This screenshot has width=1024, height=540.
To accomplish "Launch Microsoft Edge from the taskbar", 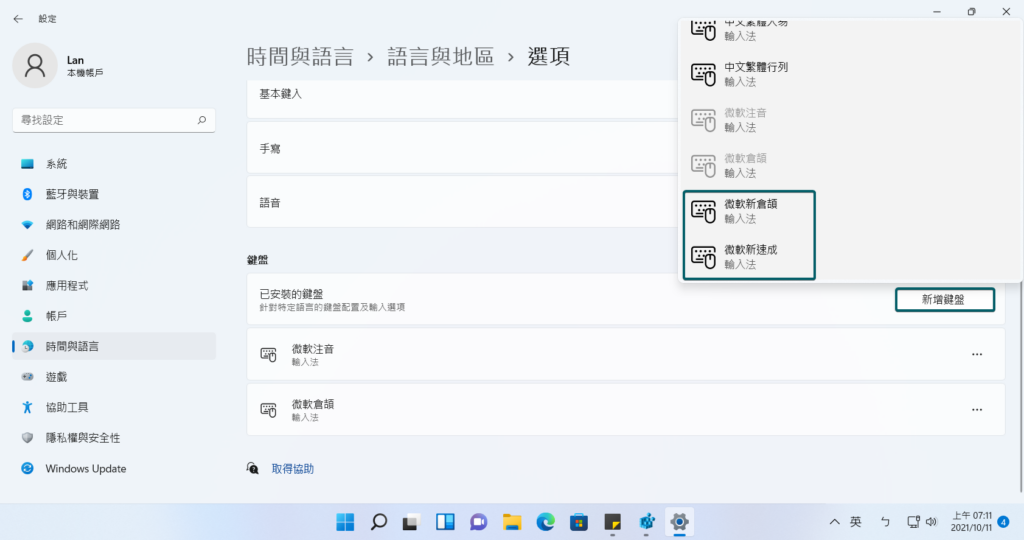I will tap(546, 522).
